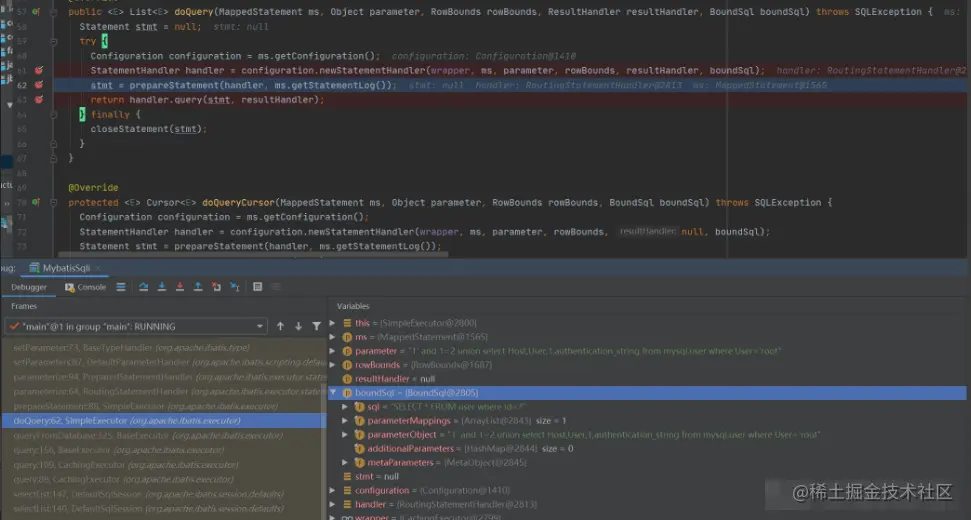Expand the 'metaParameters' MetaObject field
971x520 pixels.
click(345, 462)
